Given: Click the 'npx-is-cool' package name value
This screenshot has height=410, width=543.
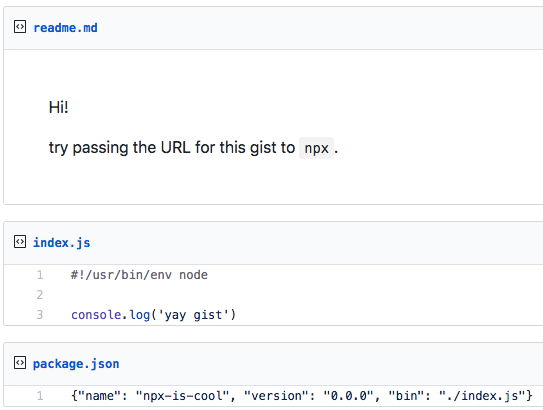Looking at the screenshot, I should [x=183, y=395].
